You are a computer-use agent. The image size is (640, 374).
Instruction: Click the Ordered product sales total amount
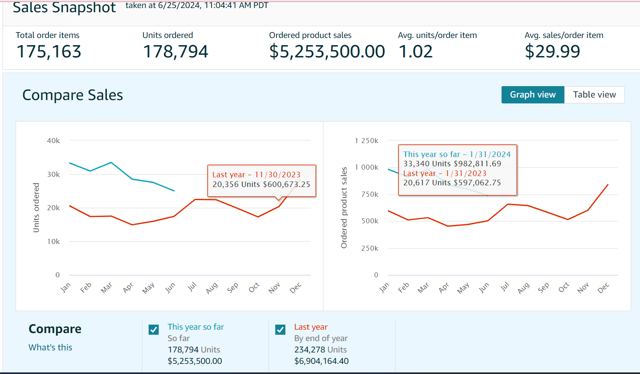[327, 51]
